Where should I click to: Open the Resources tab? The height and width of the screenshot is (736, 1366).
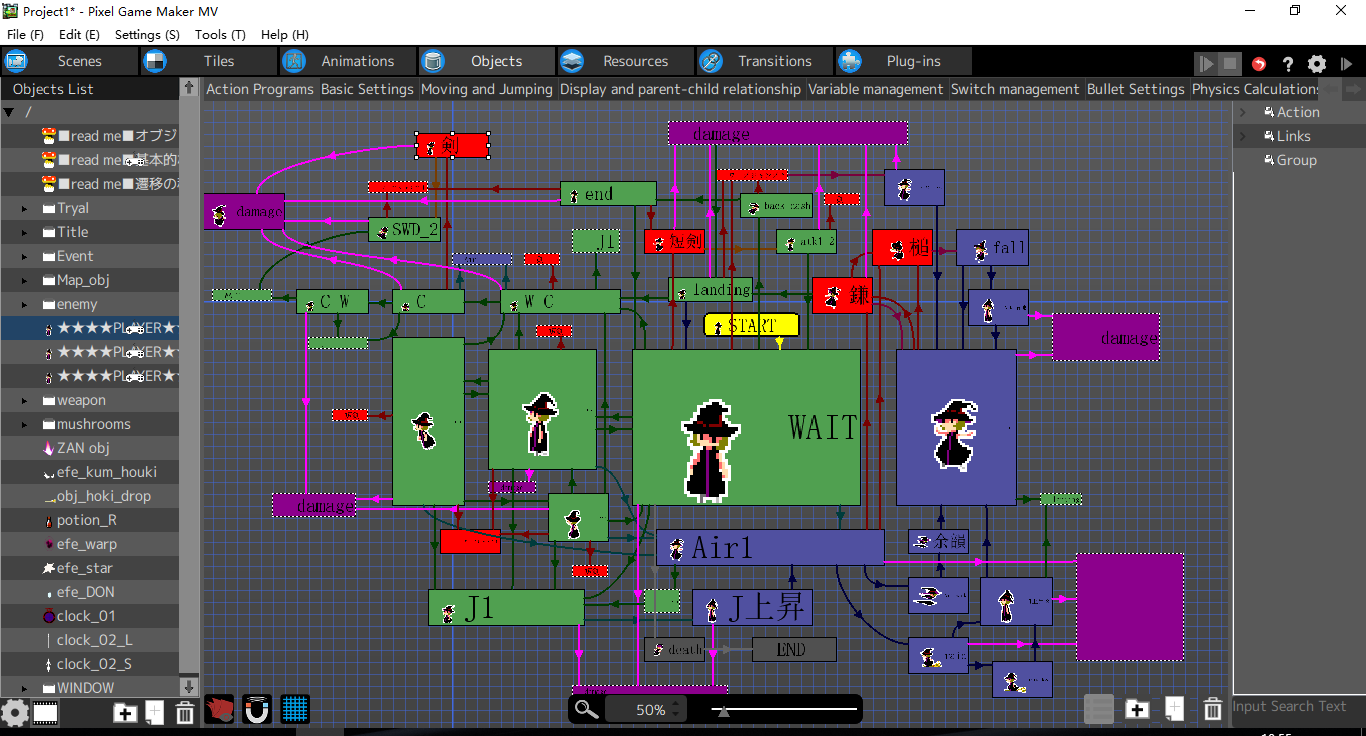pos(625,61)
